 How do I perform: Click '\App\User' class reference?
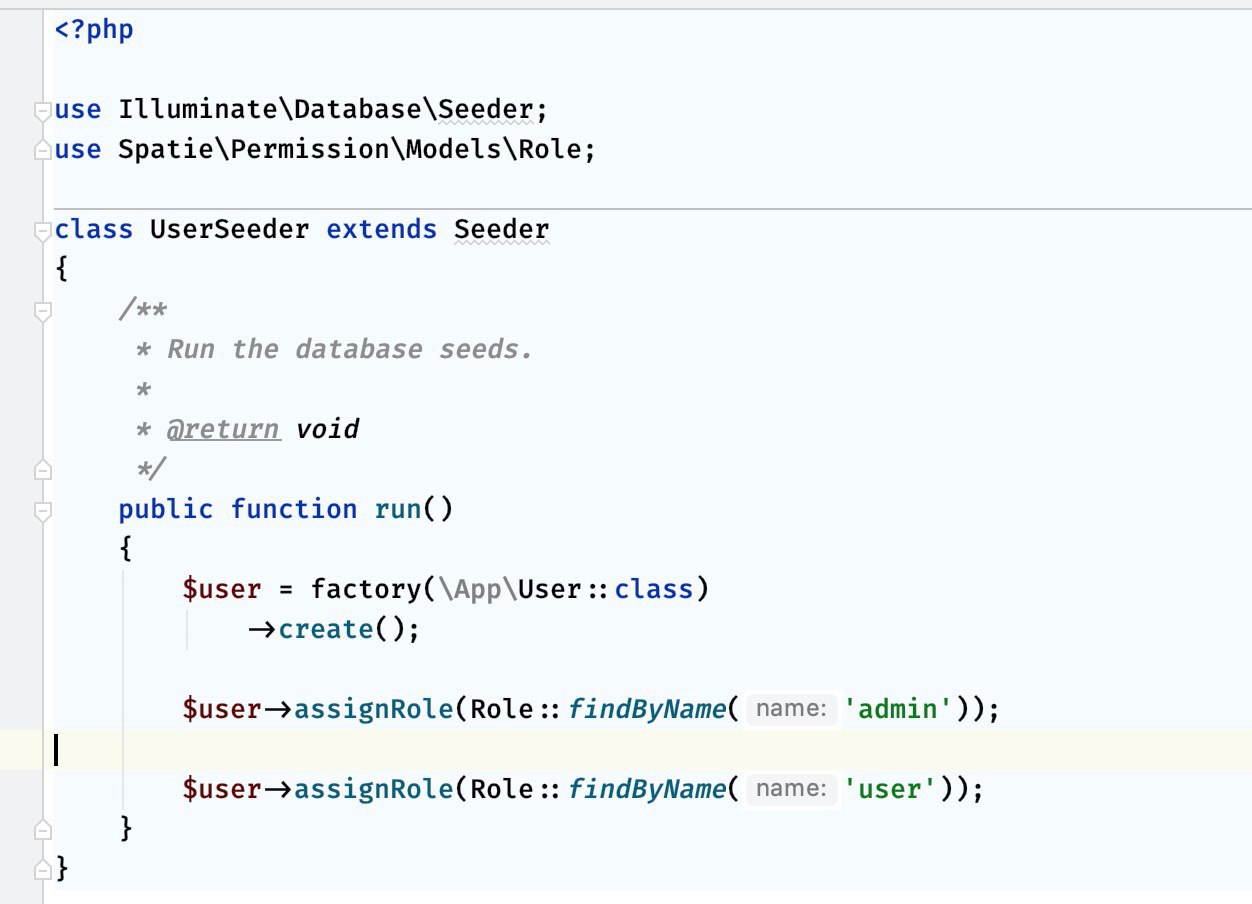(510, 589)
